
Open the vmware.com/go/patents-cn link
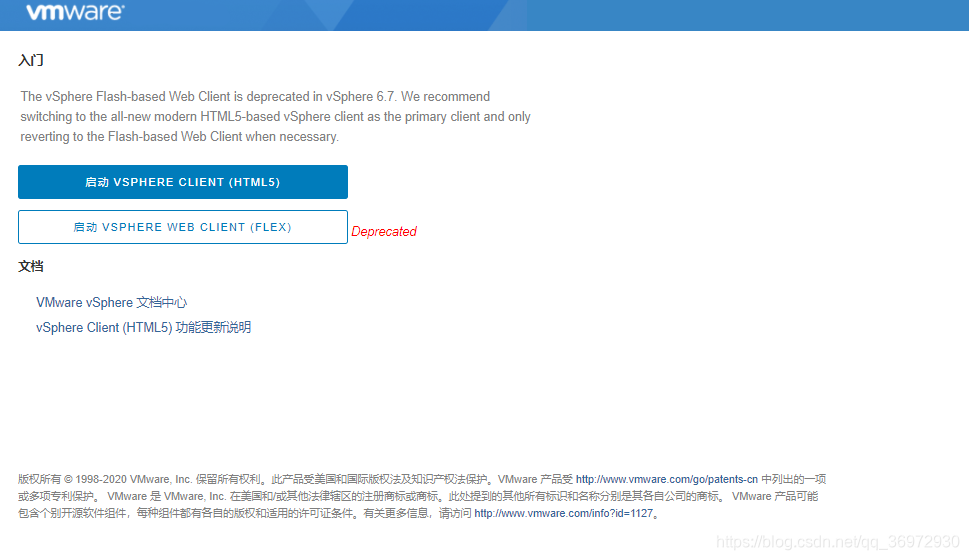[667, 479]
